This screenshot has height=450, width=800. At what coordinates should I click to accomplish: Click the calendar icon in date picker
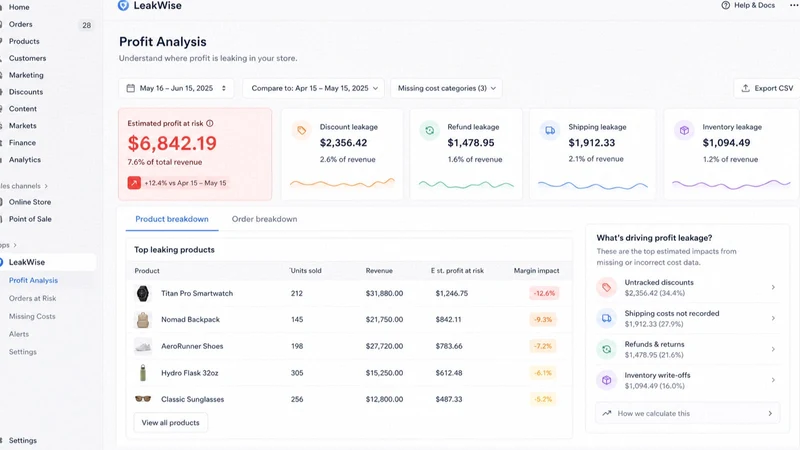click(x=131, y=88)
